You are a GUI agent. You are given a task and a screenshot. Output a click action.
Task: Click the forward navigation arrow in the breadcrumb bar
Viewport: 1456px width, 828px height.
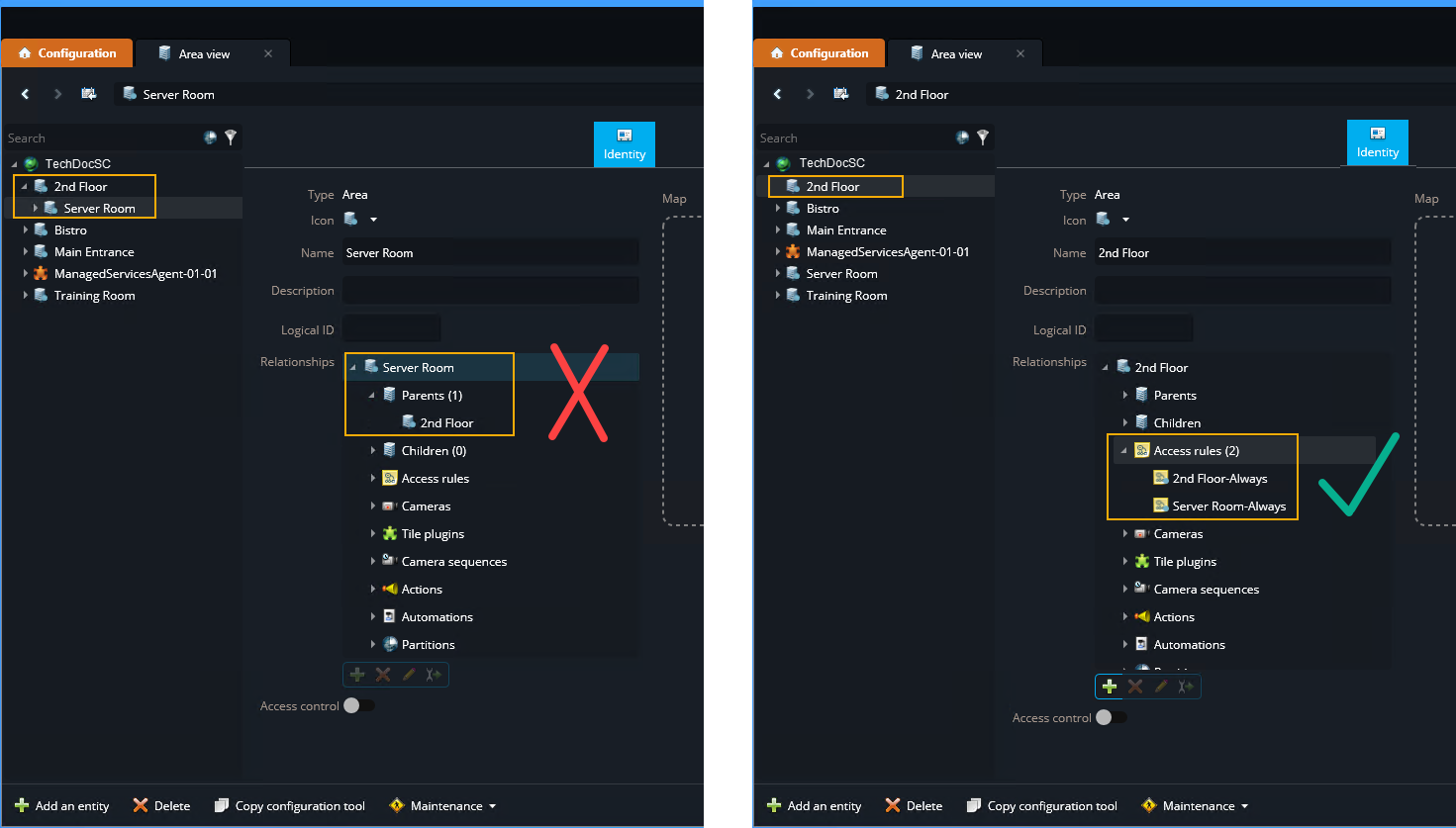click(x=57, y=93)
